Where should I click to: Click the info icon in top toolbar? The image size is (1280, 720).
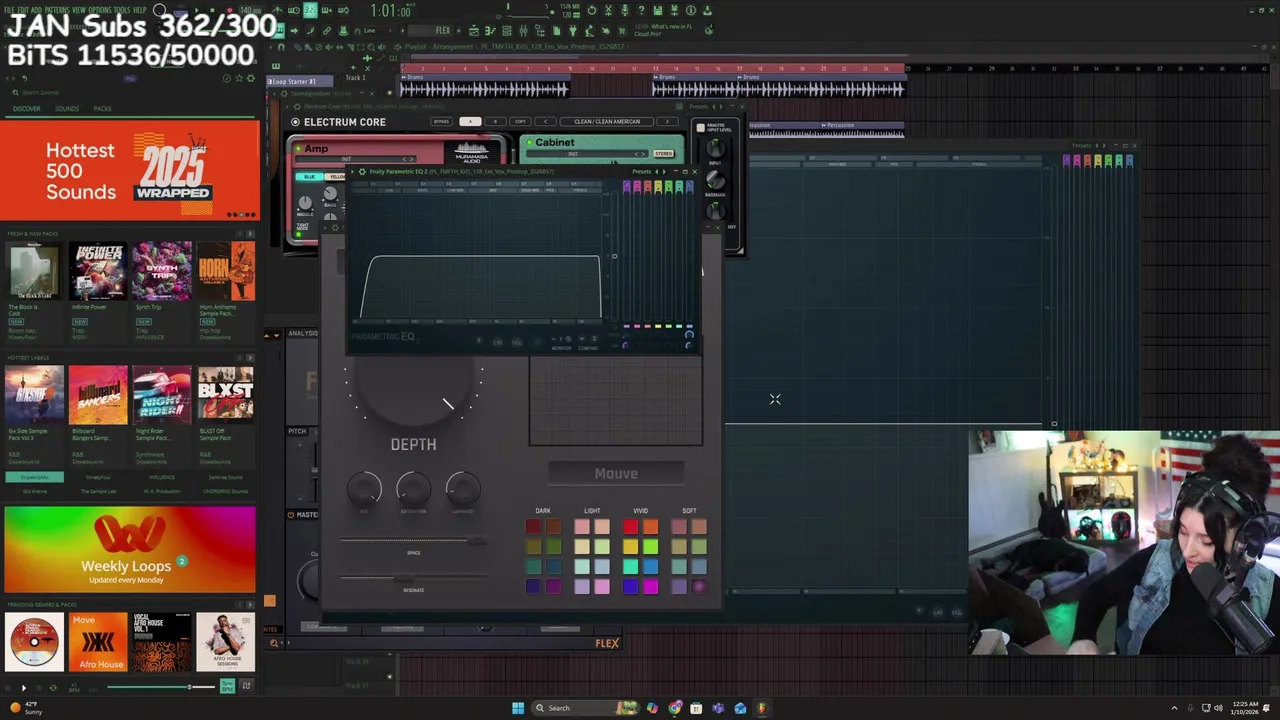tap(690, 10)
